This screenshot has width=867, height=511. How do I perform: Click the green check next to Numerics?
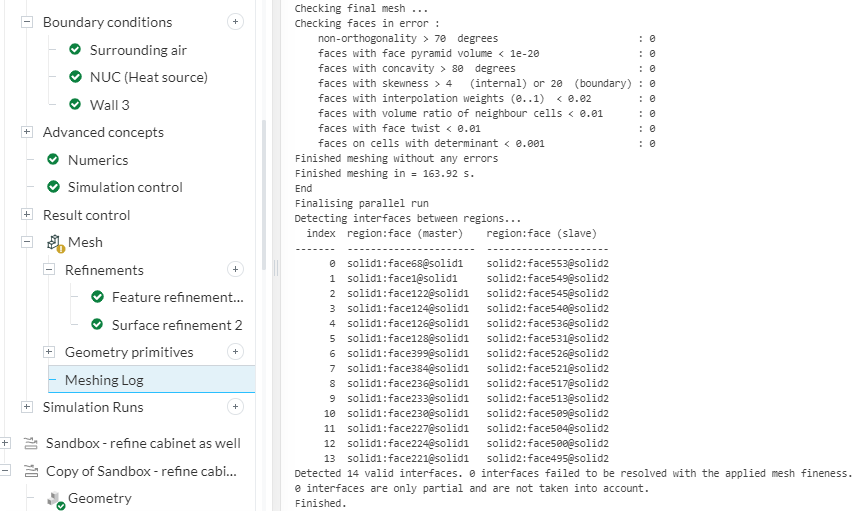pos(53,160)
